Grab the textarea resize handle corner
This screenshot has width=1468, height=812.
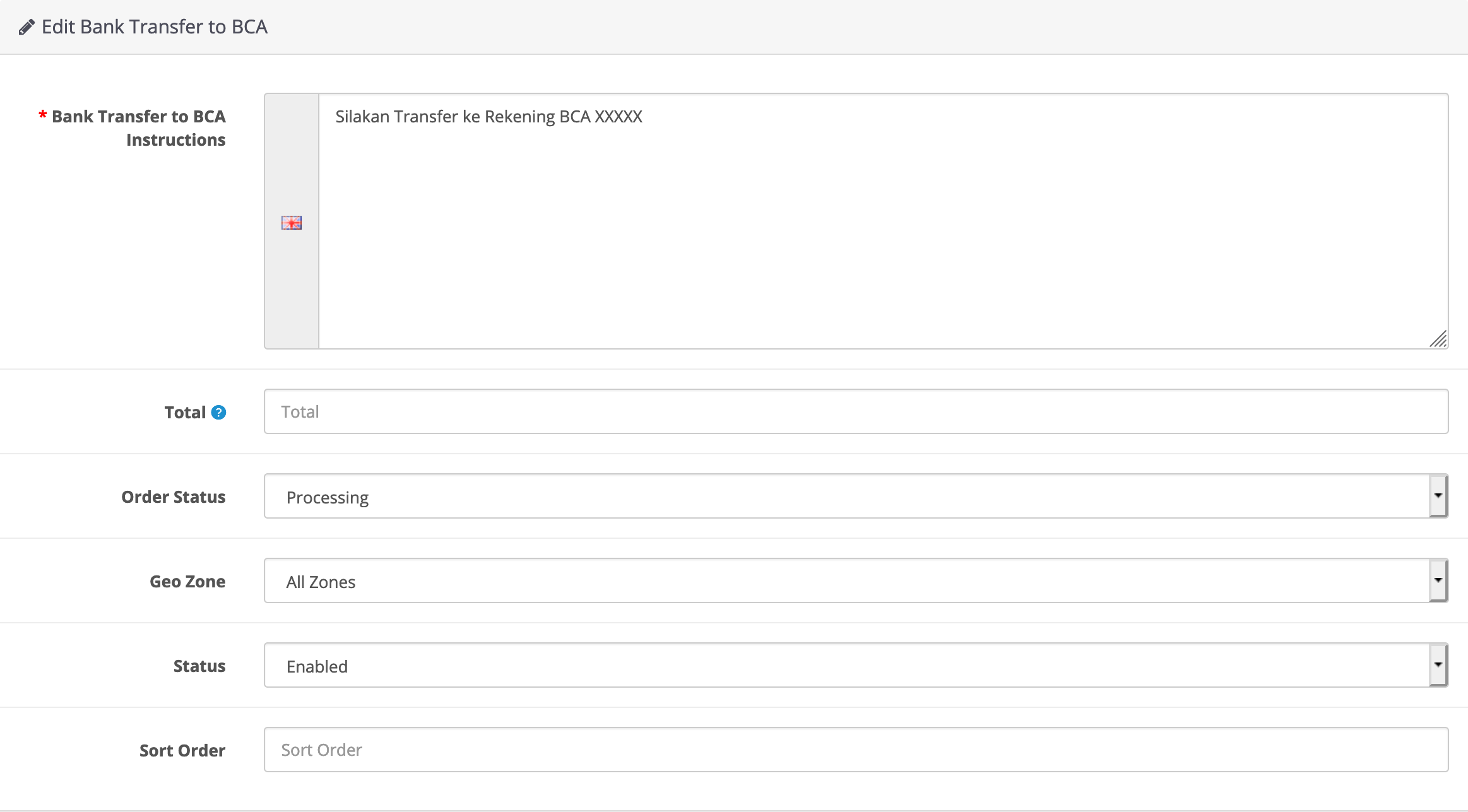click(1438, 339)
